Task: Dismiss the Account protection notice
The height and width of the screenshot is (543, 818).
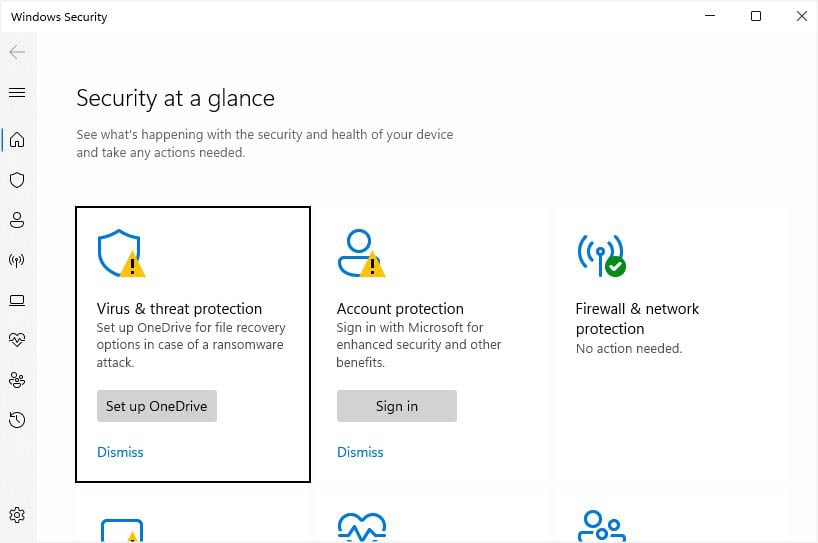Action: (360, 452)
